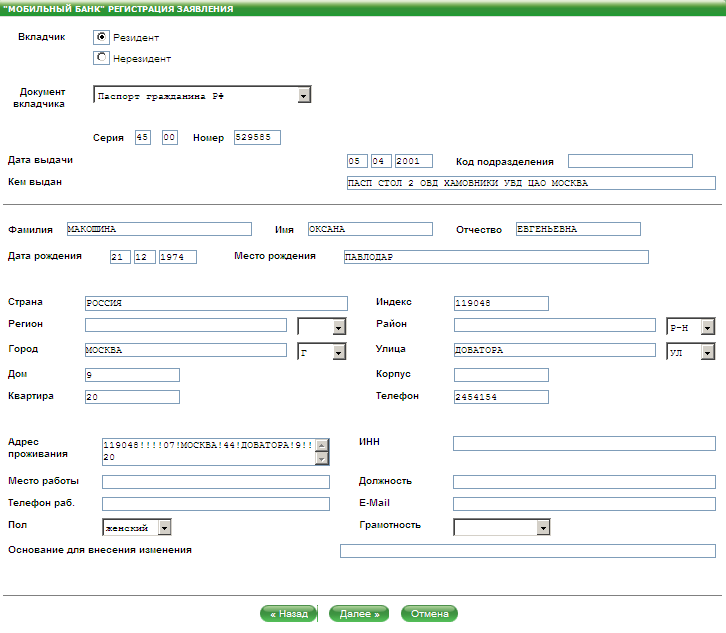The width and height of the screenshot is (726, 633).
Task: Click the Страна field with РОССИЯ
Action: [x=216, y=303]
